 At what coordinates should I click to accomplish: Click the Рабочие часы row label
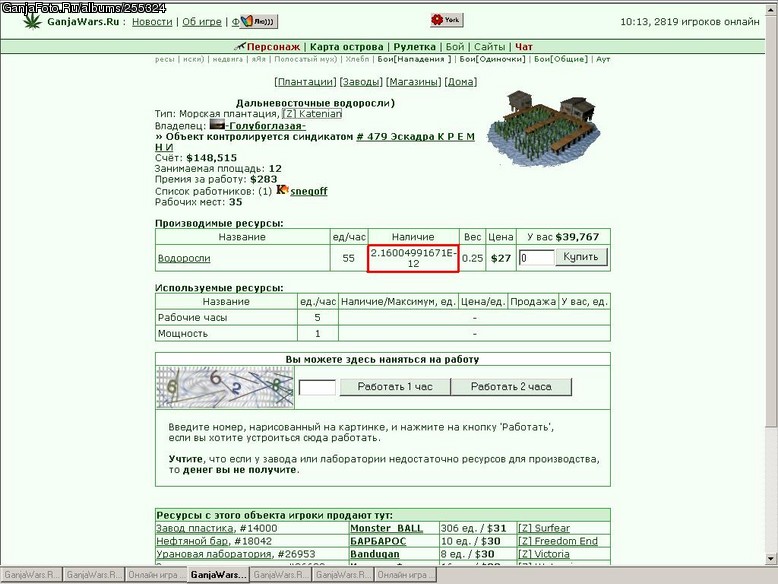pos(193,318)
